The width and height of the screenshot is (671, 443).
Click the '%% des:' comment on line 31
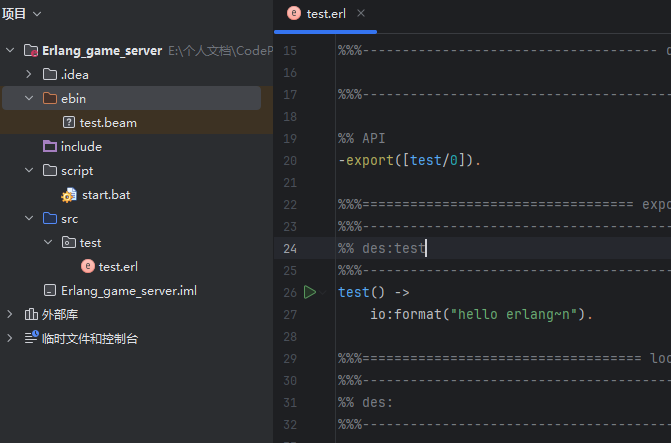pyautogui.click(x=365, y=402)
